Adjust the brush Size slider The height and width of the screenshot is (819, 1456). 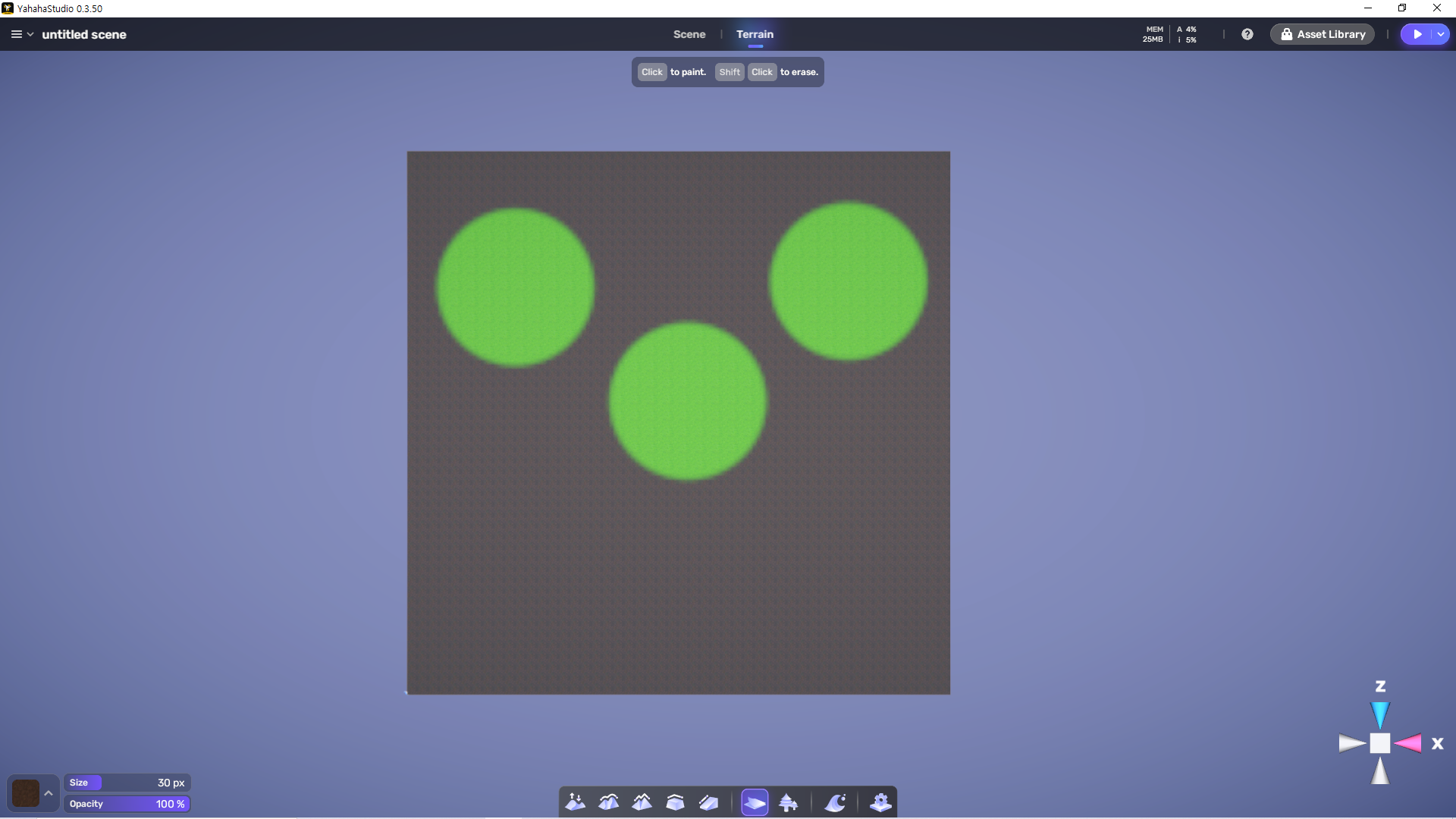(x=127, y=783)
